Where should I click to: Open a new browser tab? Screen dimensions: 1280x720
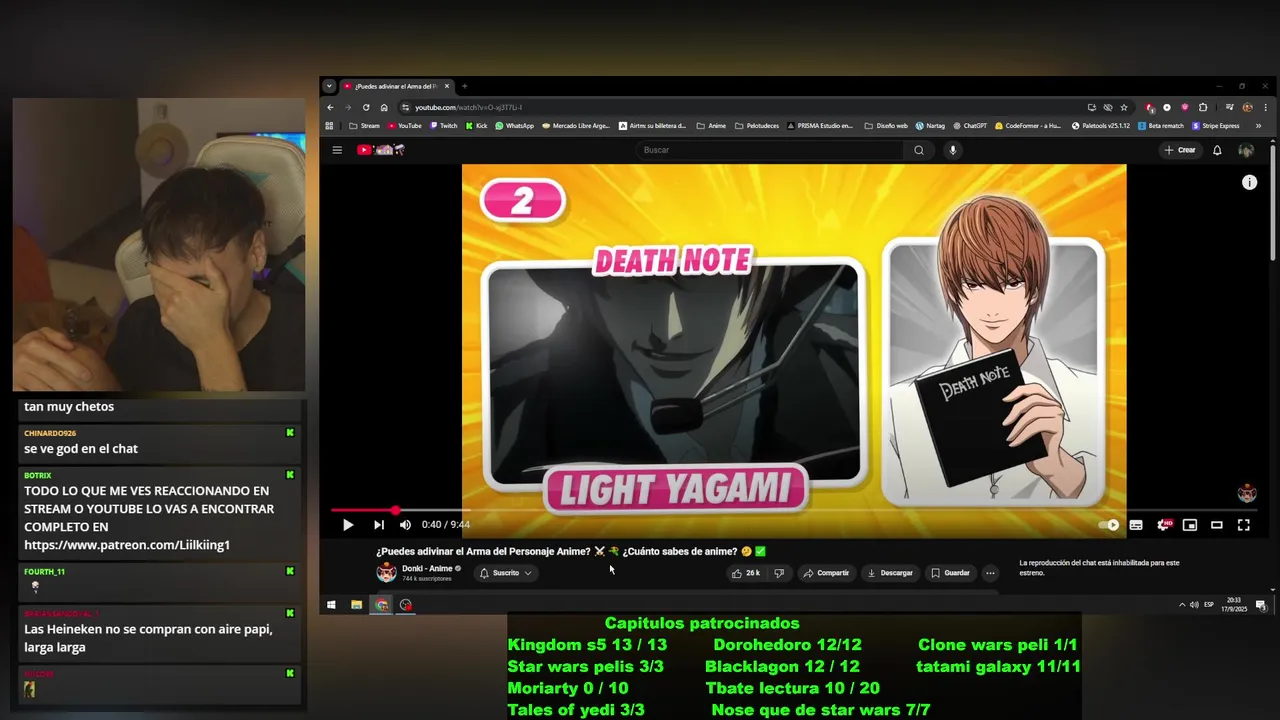tap(464, 86)
